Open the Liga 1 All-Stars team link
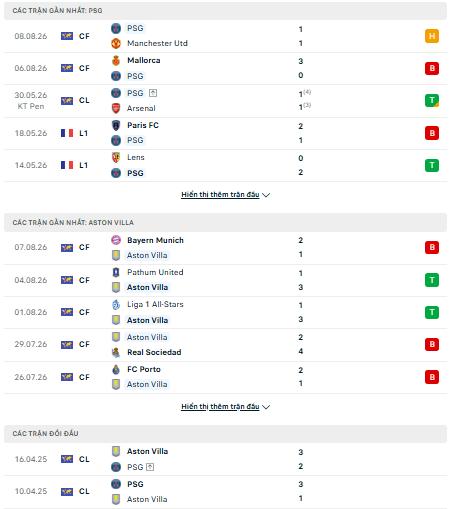This screenshot has height=509, width=452. click(x=155, y=304)
